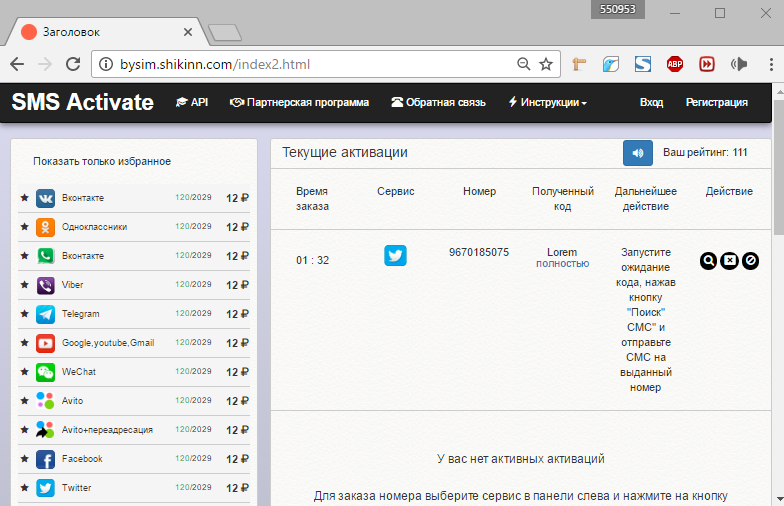Click the Telegram paper plane icon

point(45,314)
